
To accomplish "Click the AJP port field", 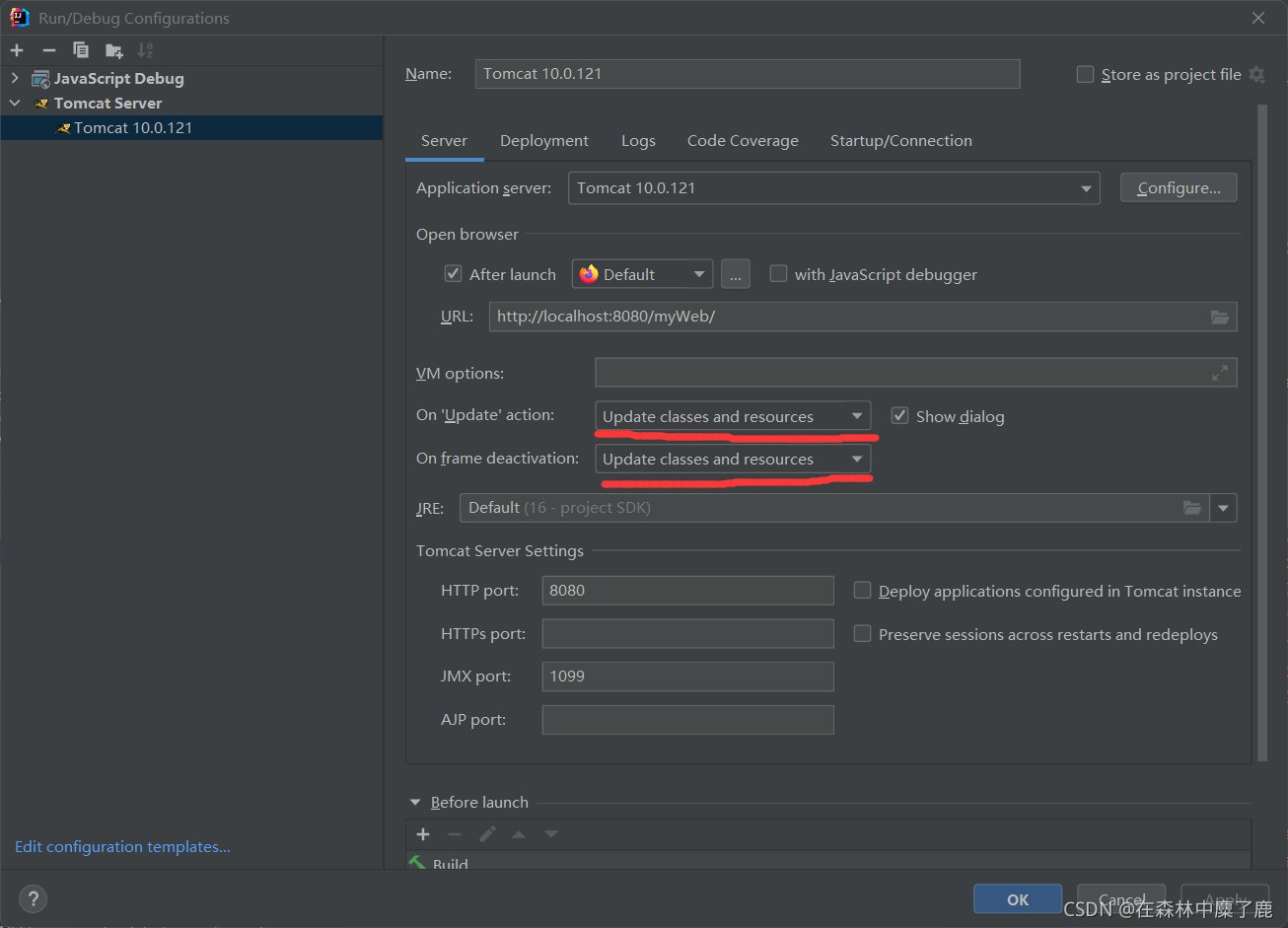I will tap(687, 720).
